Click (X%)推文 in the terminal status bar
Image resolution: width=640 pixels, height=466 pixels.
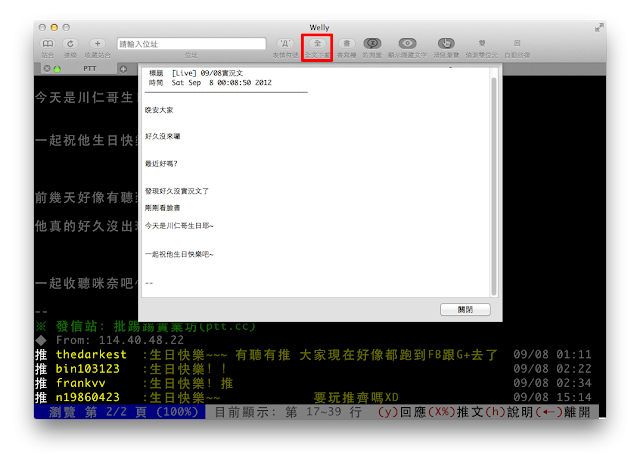[456, 412]
